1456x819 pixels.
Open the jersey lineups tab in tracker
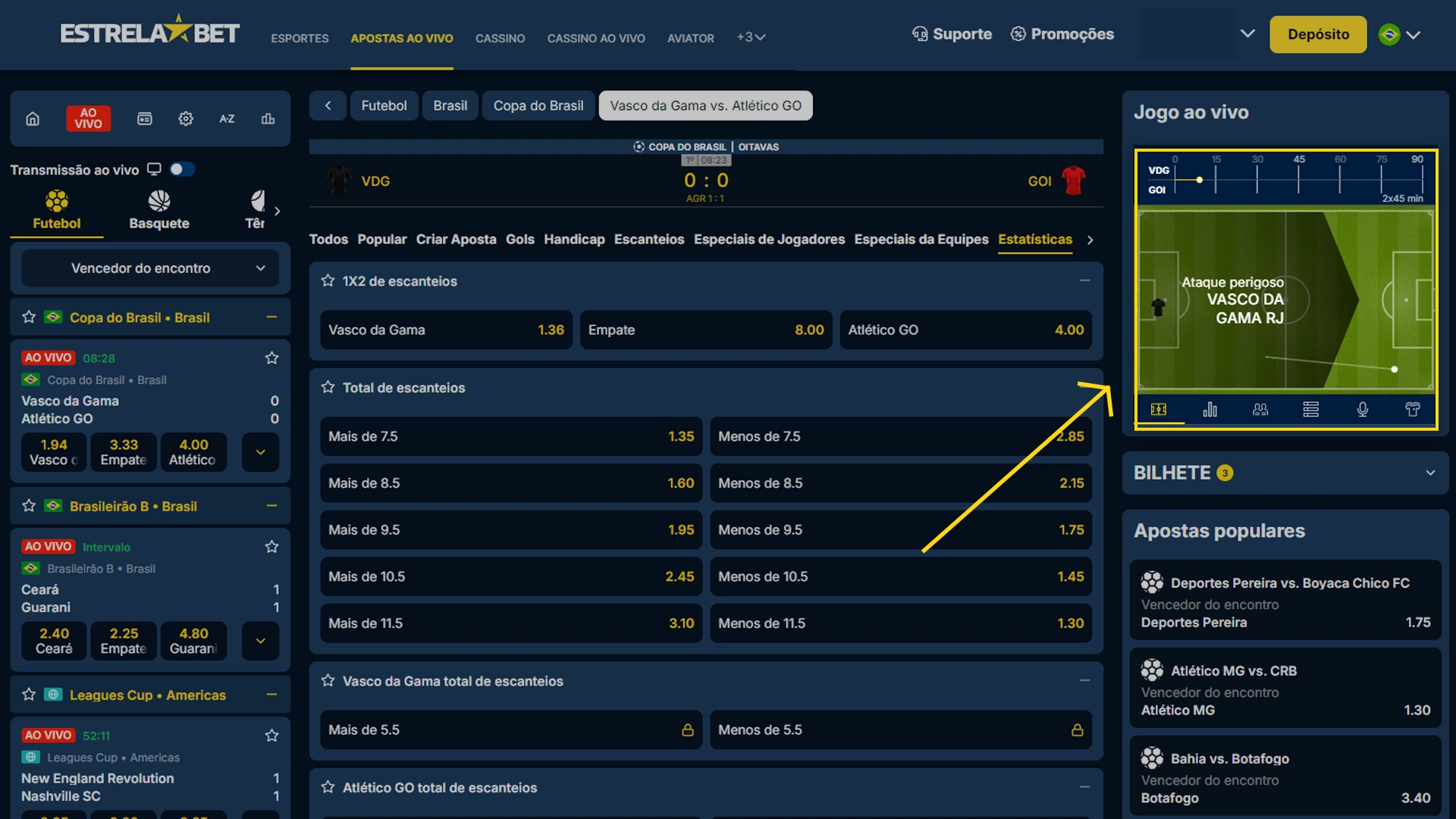pos(1413,409)
